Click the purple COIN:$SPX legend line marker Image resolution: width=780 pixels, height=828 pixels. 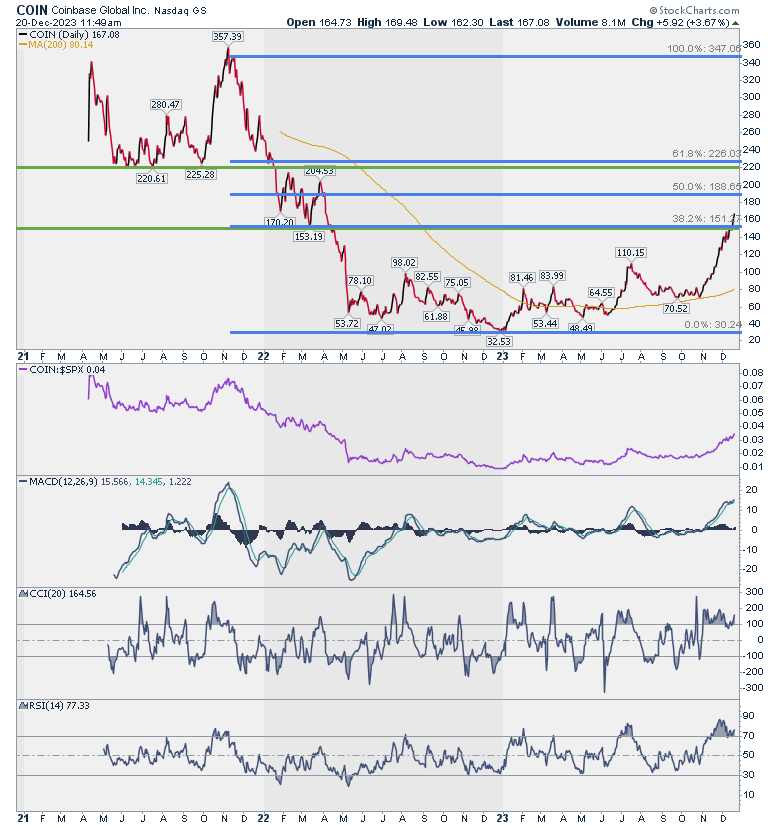[23, 370]
